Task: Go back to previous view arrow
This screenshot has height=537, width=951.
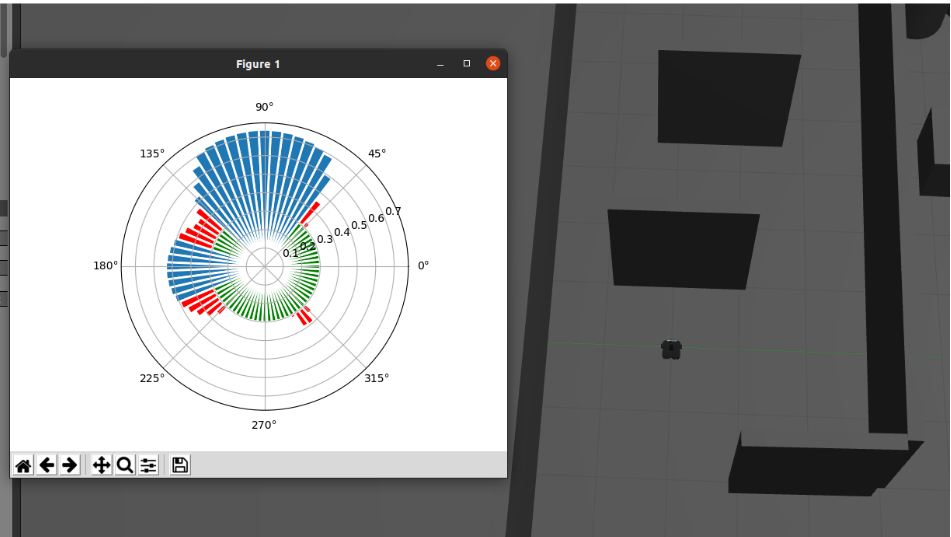Action: (x=46, y=465)
